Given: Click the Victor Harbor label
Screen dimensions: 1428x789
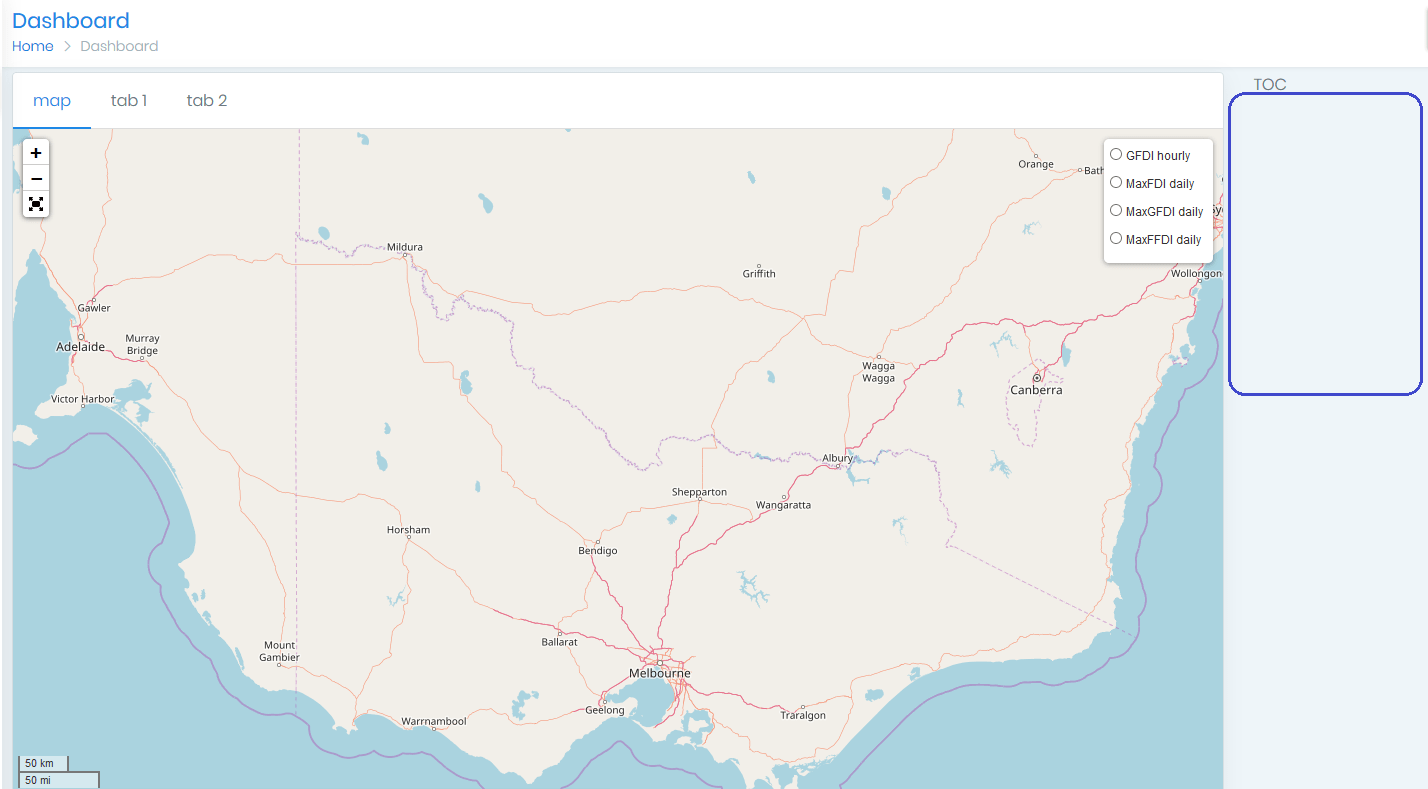Looking at the screenshot, I should [83, 399].
